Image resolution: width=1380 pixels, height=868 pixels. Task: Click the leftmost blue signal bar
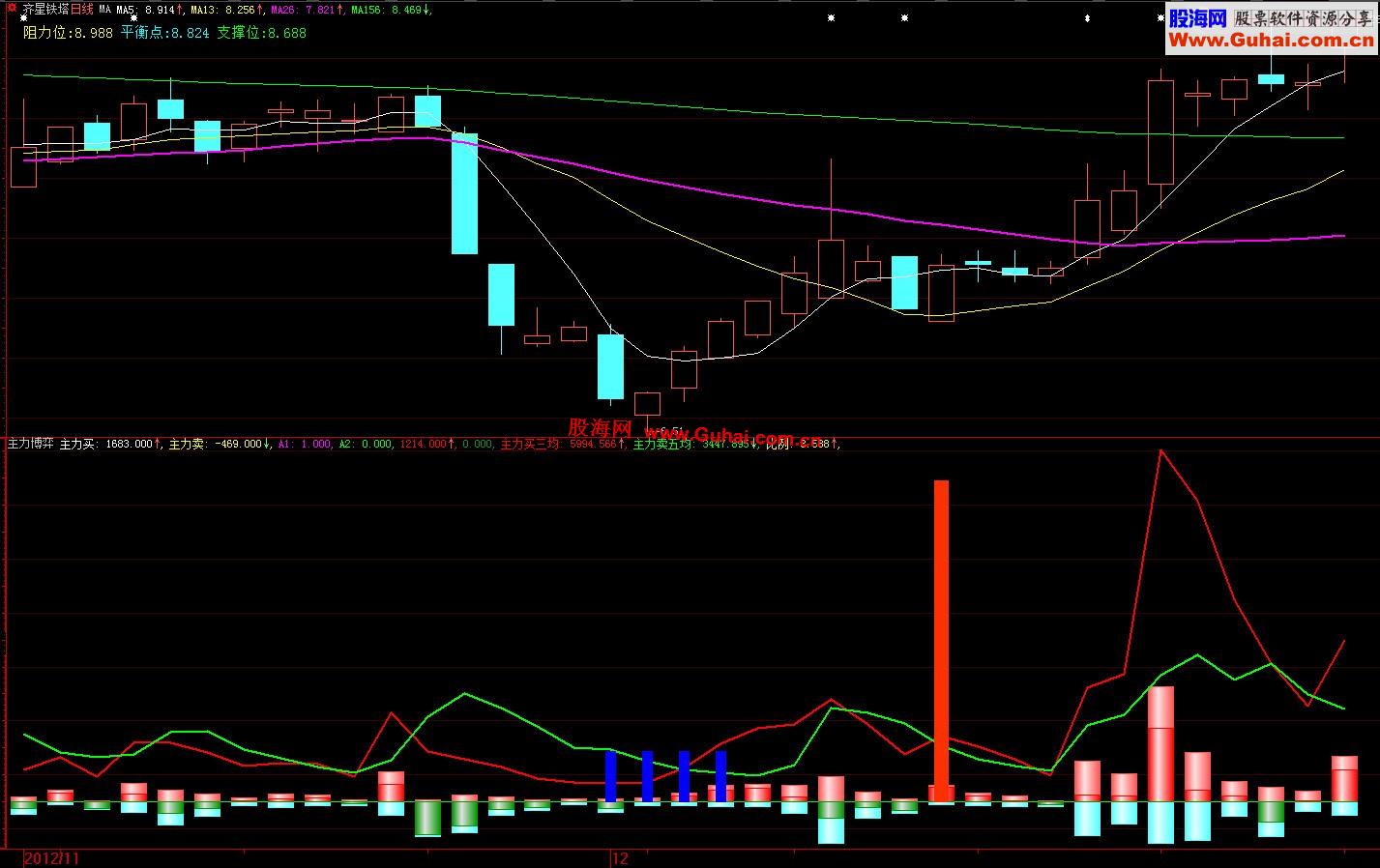(611, 776)
